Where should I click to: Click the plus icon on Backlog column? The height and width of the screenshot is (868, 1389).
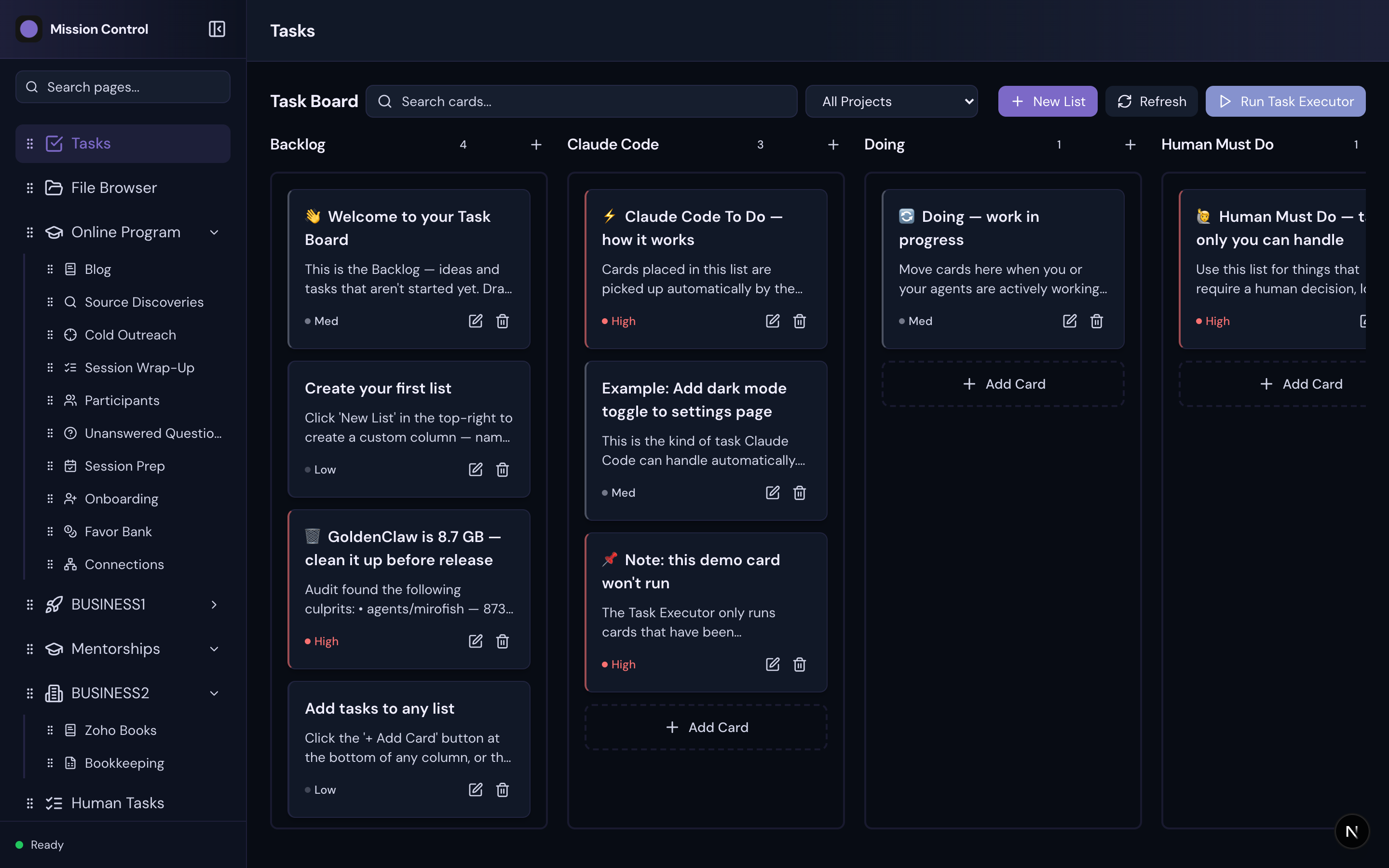(x=535, y=144)
